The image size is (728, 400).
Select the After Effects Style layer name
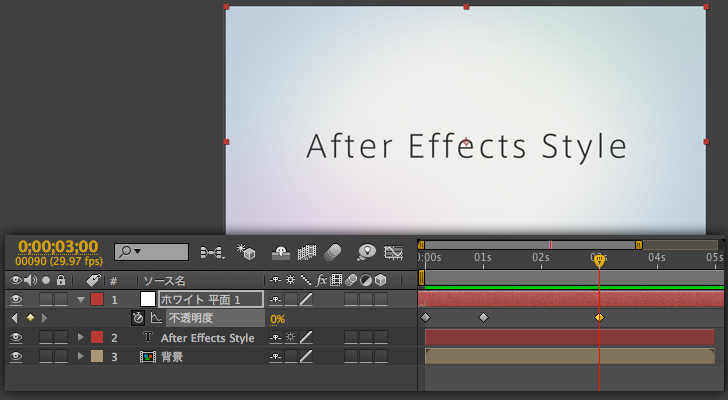coord(208,338)
